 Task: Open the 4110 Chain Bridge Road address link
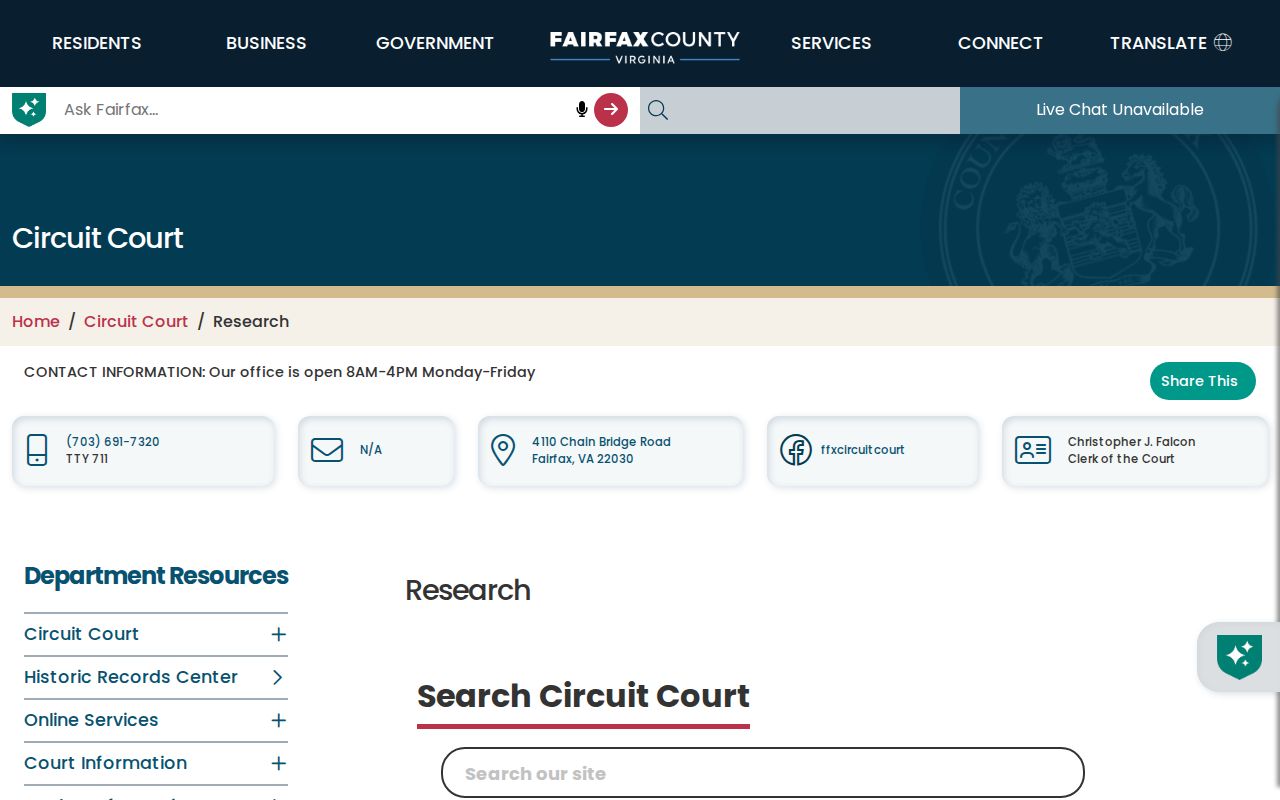pos(601,450)
